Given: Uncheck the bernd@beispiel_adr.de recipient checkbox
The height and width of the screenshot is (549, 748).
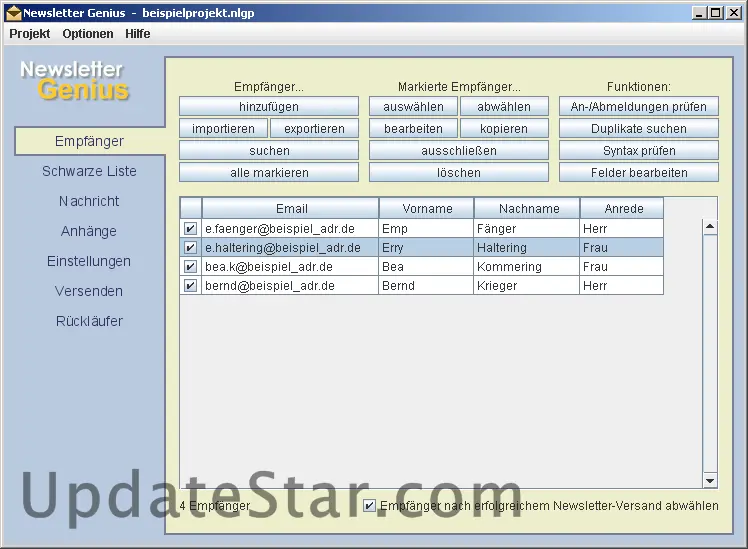Looking at the screenshot, I should 190,286.
